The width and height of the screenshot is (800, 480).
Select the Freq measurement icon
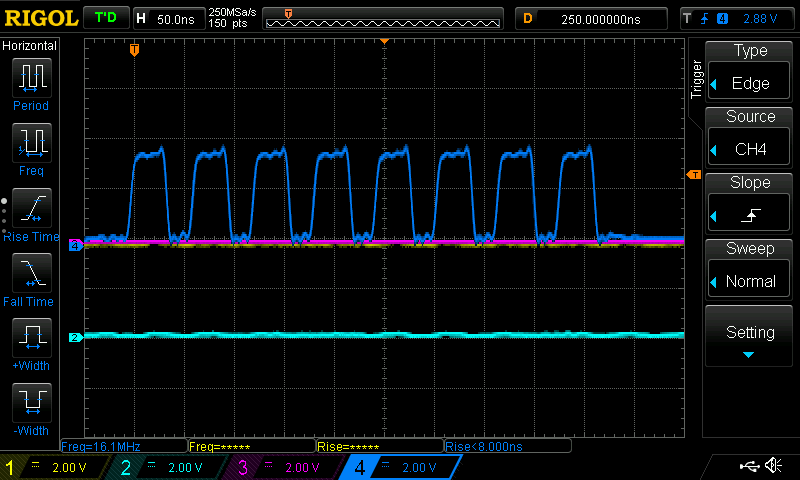[x=32, y=142]
